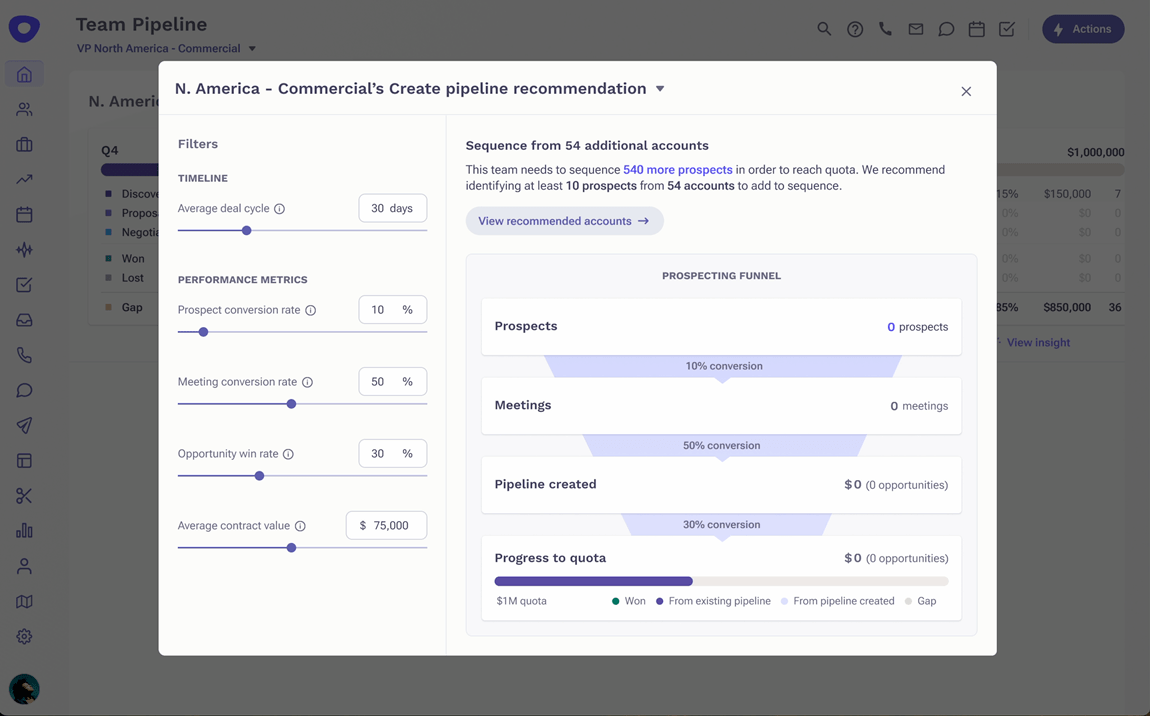Expand the Create pipeline recommendation title dropdown

coord(660,89)
